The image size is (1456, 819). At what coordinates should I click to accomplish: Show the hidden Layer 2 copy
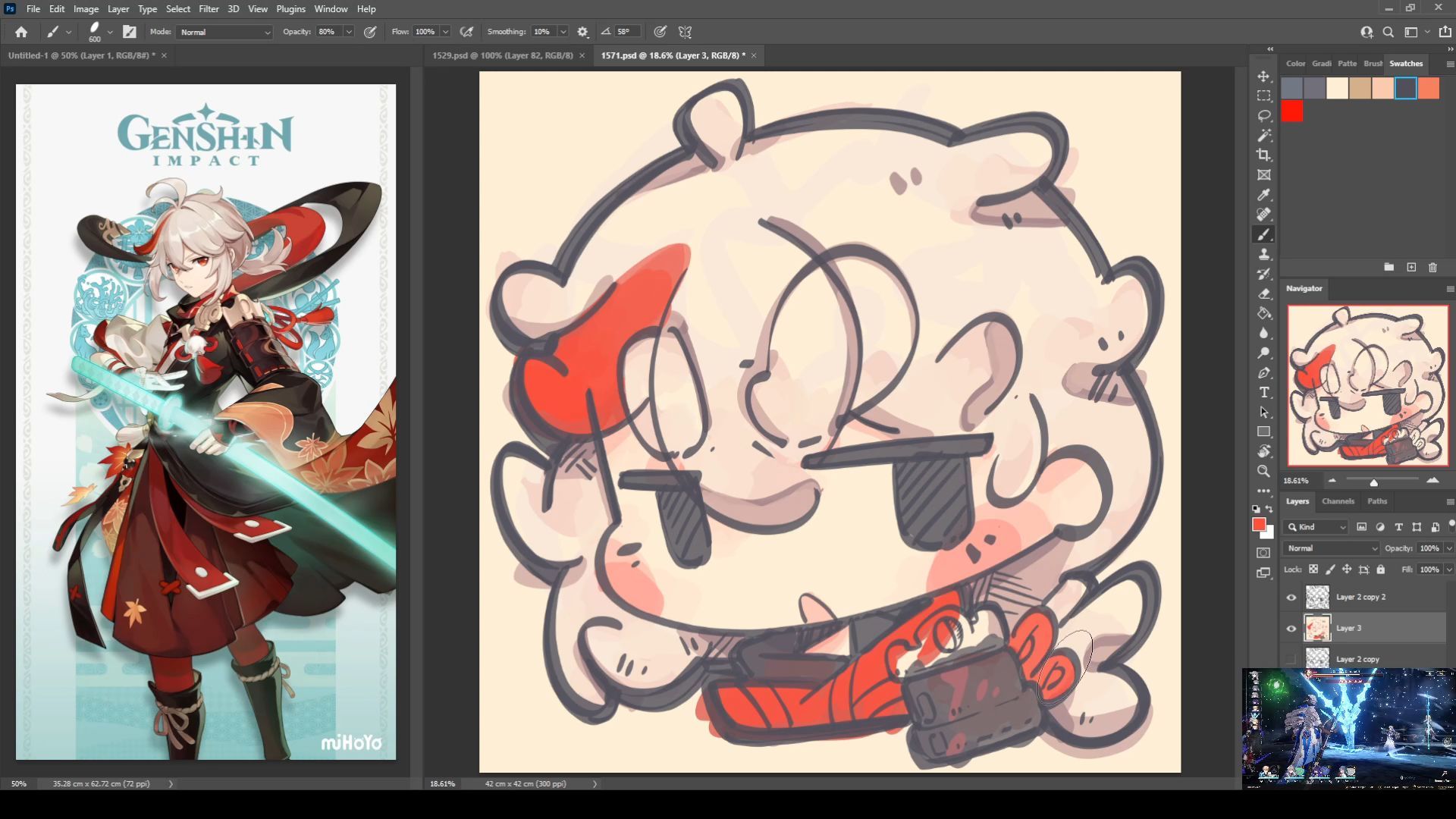(1291, 659)
